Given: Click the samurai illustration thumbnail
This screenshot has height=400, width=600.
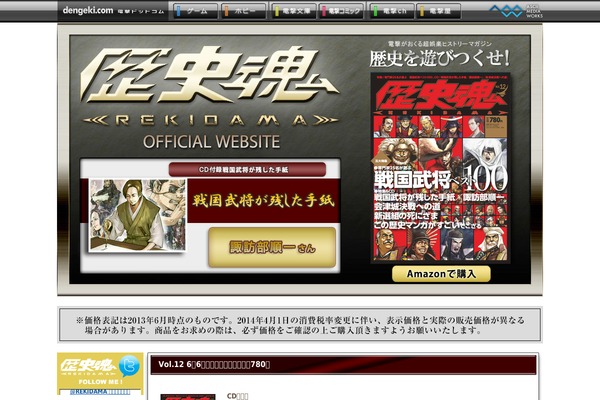Looking at the screenshot, I should pyautogui.click(x=138, y=215).
